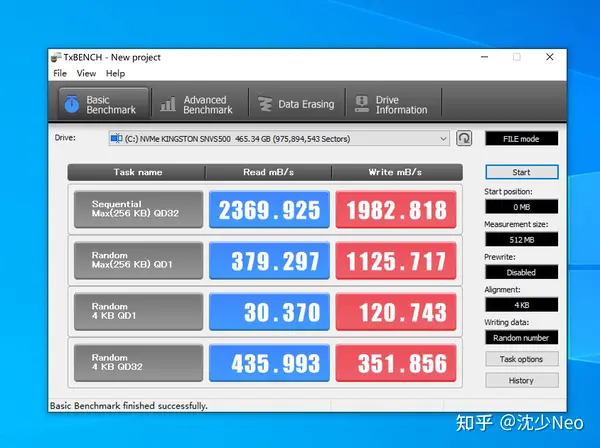Click the stopwatch icon on Basic Benchmark
This screenshot has width=600, height=448.
[72, 104]
